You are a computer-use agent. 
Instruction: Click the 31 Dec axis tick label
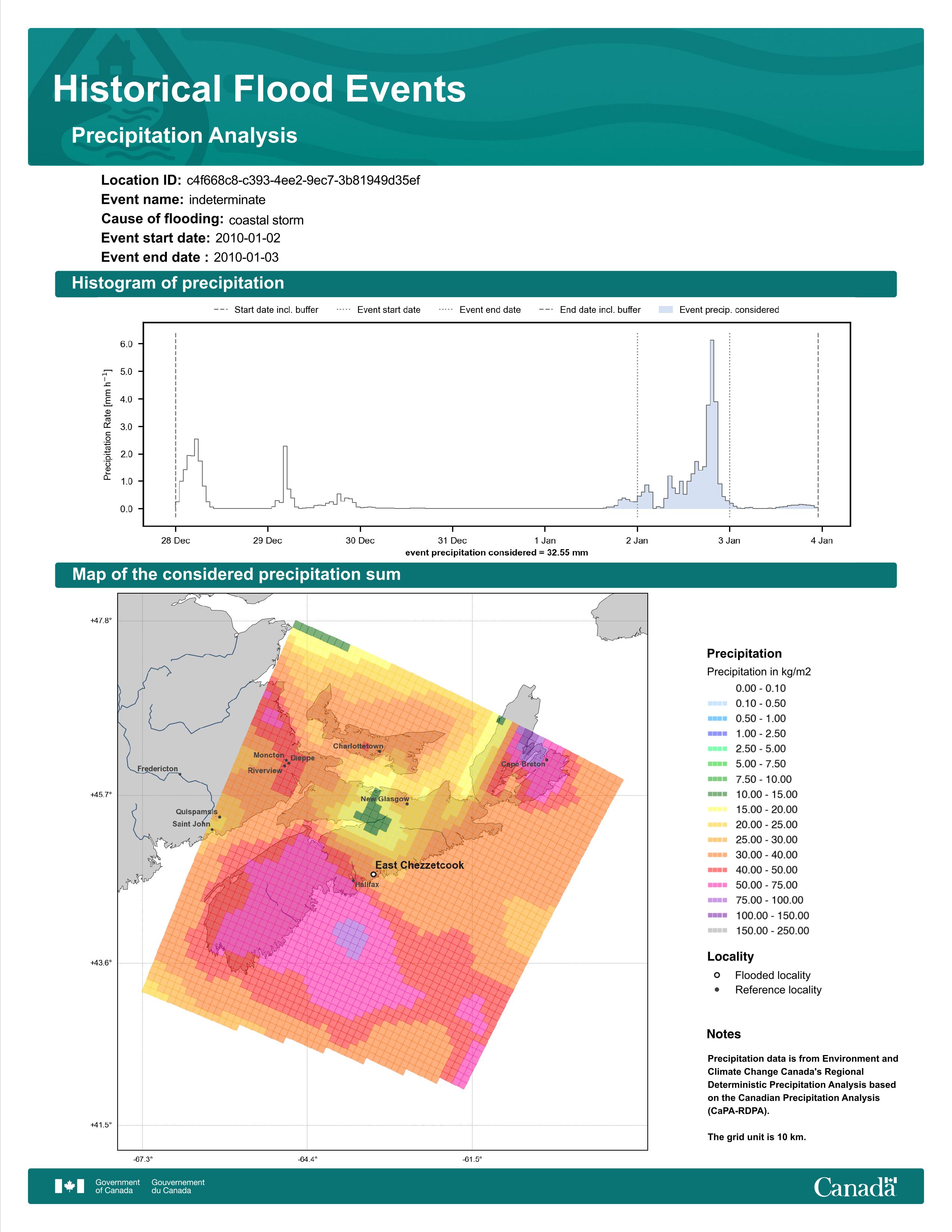pyautogui.click(x=452, y=541)
